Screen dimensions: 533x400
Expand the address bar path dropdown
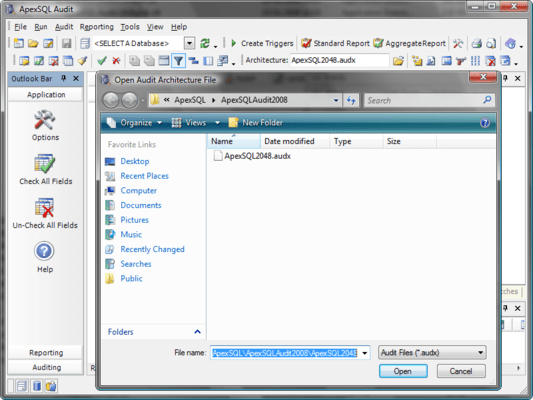coord(336,100)
